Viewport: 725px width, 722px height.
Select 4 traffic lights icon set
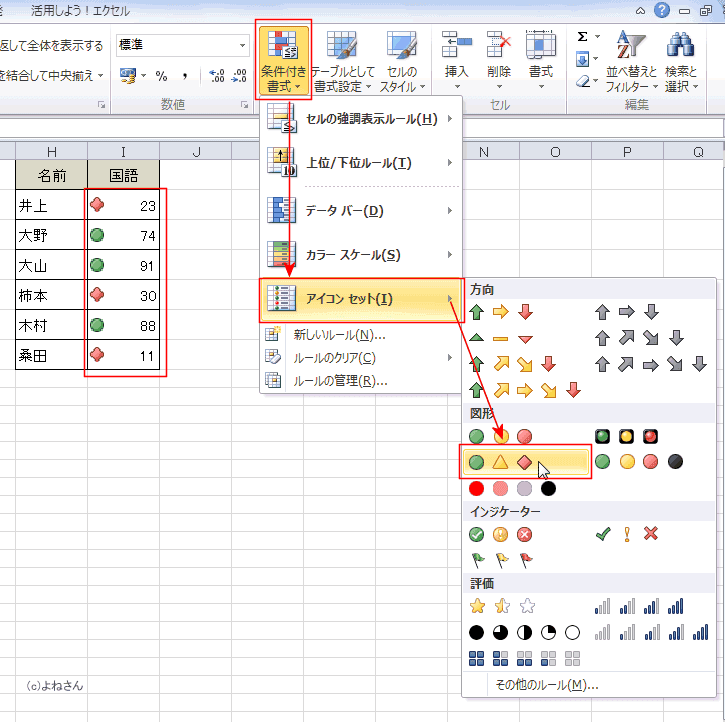pos(639,461)
